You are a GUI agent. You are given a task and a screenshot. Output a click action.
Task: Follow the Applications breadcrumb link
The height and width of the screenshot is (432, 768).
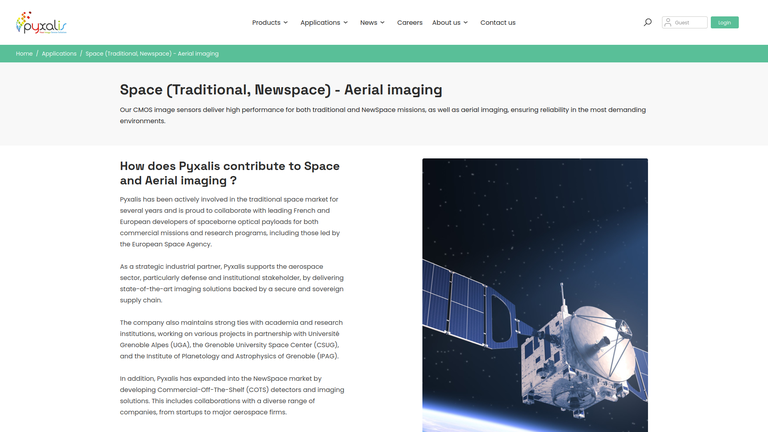point(59,53)
